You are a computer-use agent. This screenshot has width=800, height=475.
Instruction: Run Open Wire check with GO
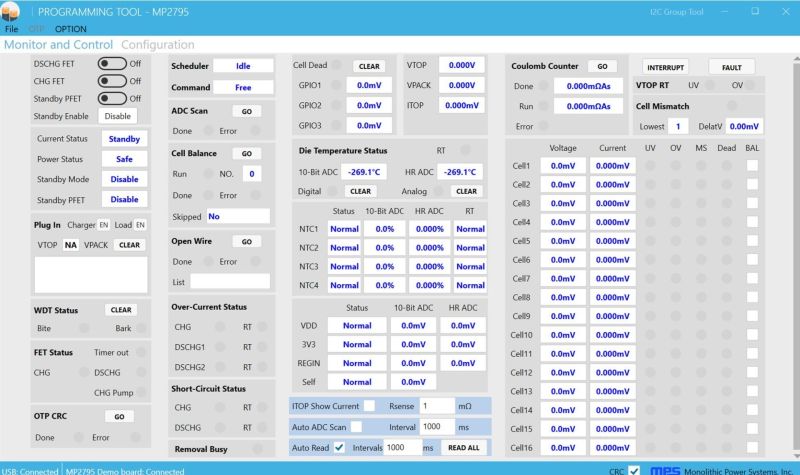pyautogui.click(x=247, y=241)
